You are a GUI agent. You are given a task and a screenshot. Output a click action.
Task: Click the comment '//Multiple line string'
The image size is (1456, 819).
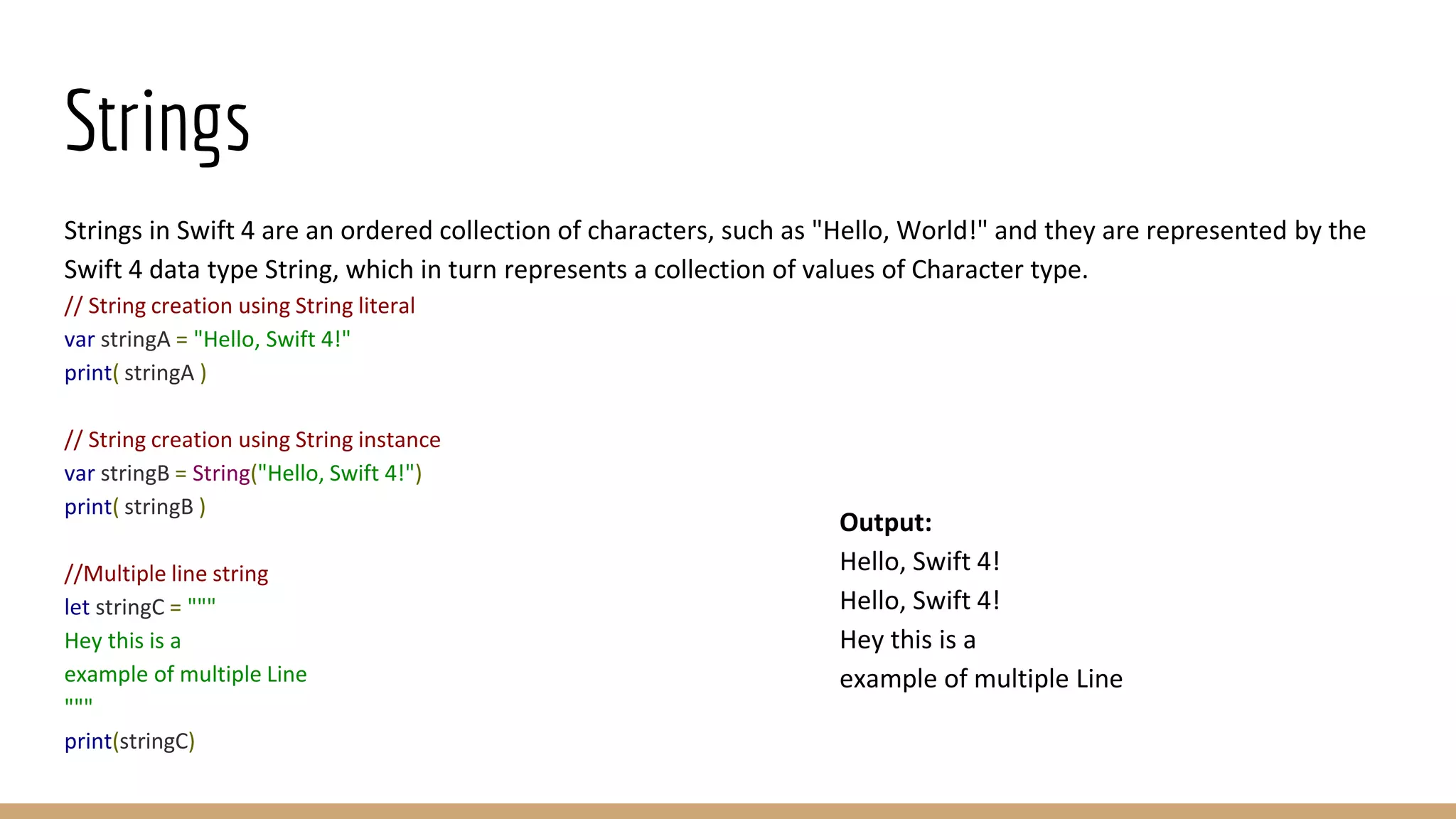click(166, 574)
